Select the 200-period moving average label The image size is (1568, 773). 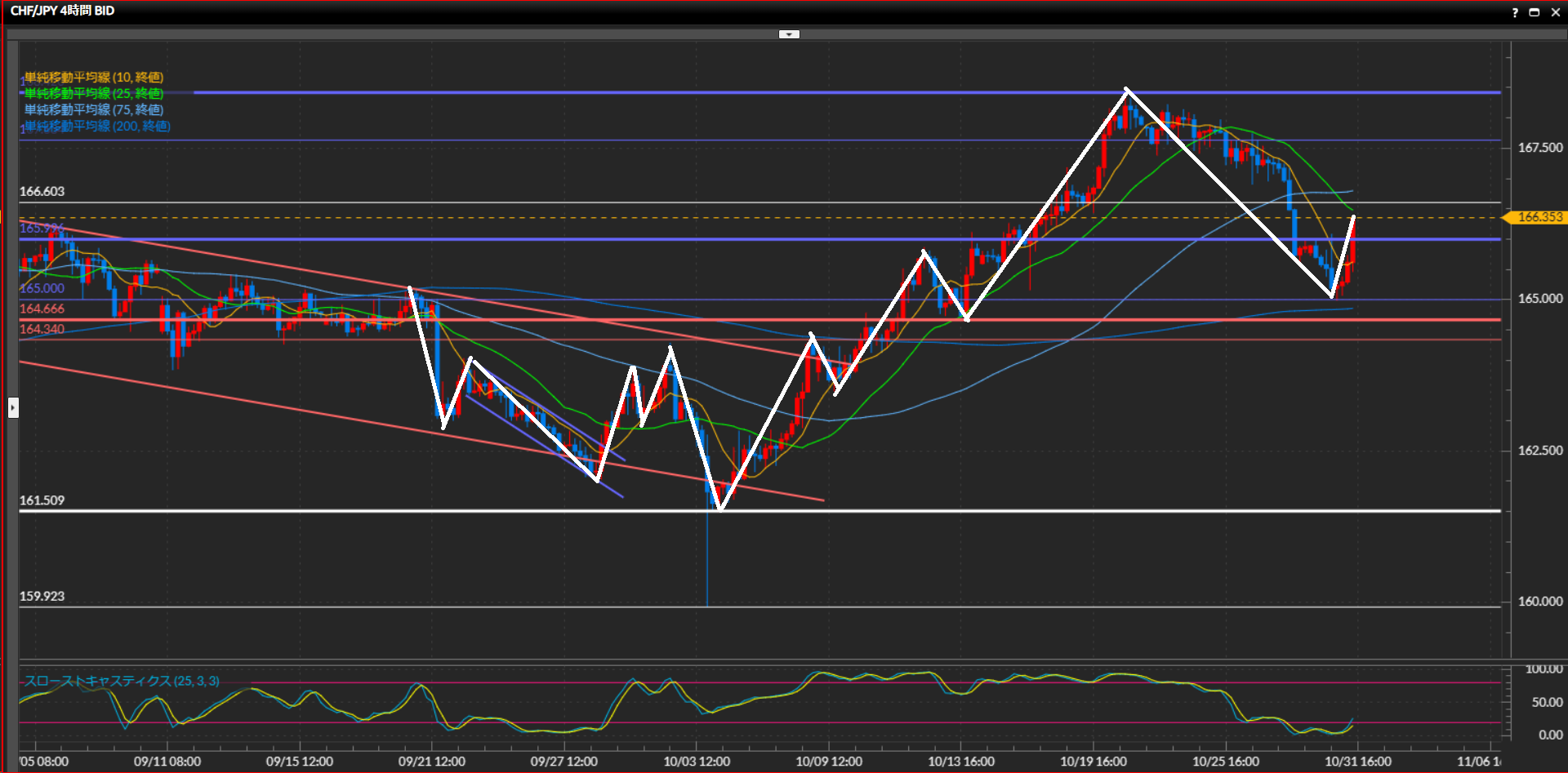point(96,126)
